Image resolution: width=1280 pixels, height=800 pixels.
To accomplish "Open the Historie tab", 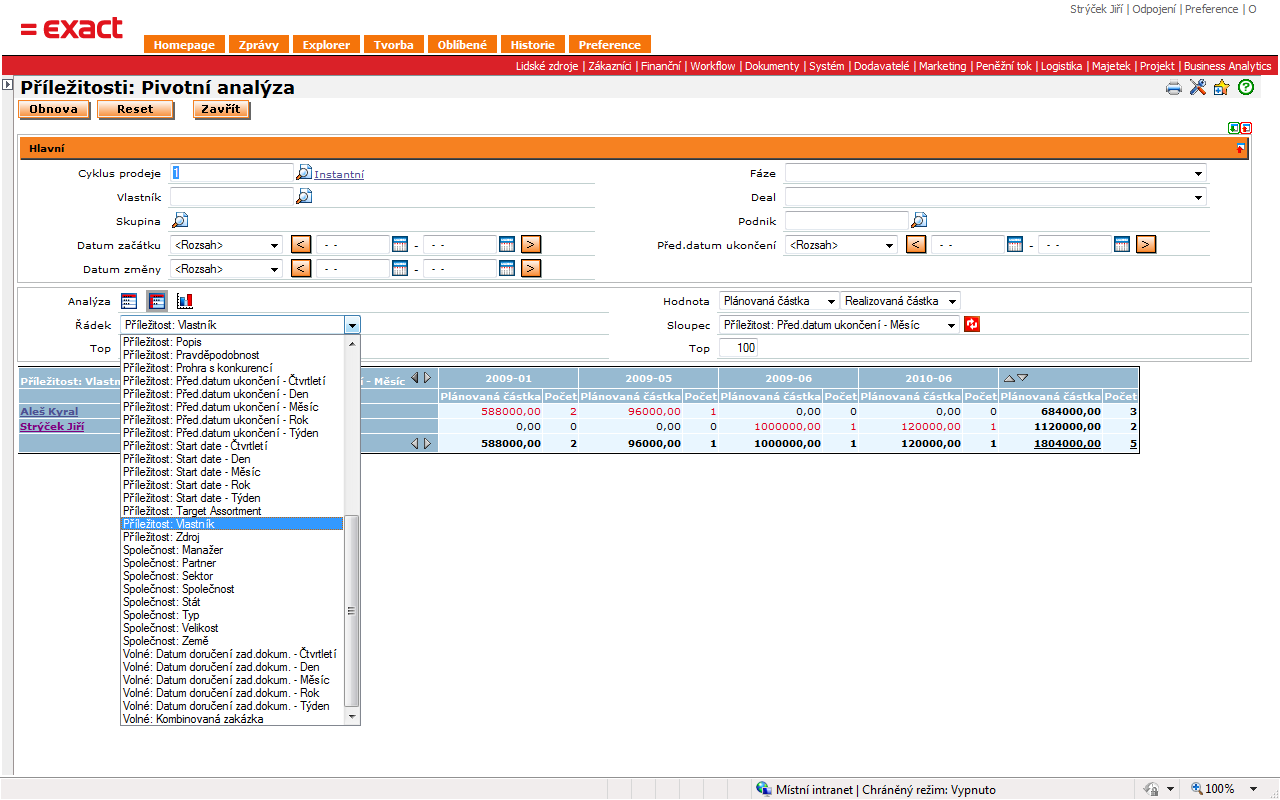I will point(532,45).
